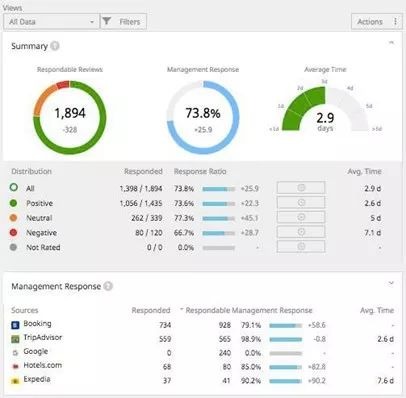Click the Positive row response ratio bar
The height and width of the screenshot is (398, 406).
pos(219,204)
